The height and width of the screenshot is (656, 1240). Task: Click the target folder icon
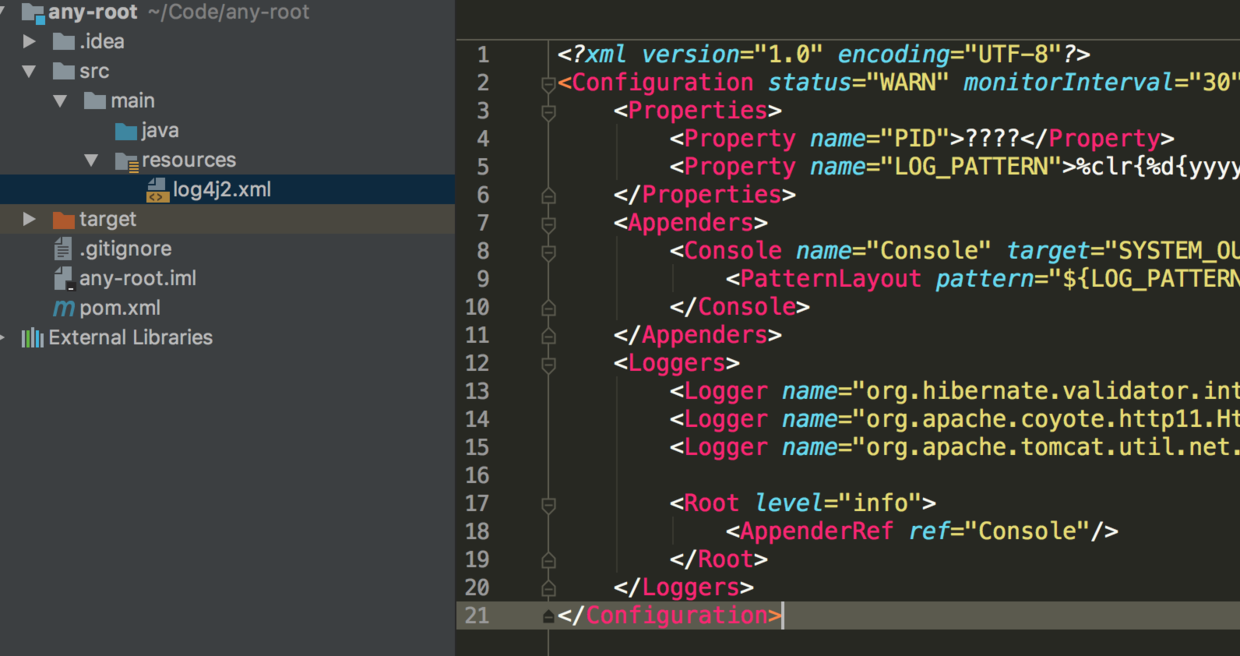pos(66,219)
